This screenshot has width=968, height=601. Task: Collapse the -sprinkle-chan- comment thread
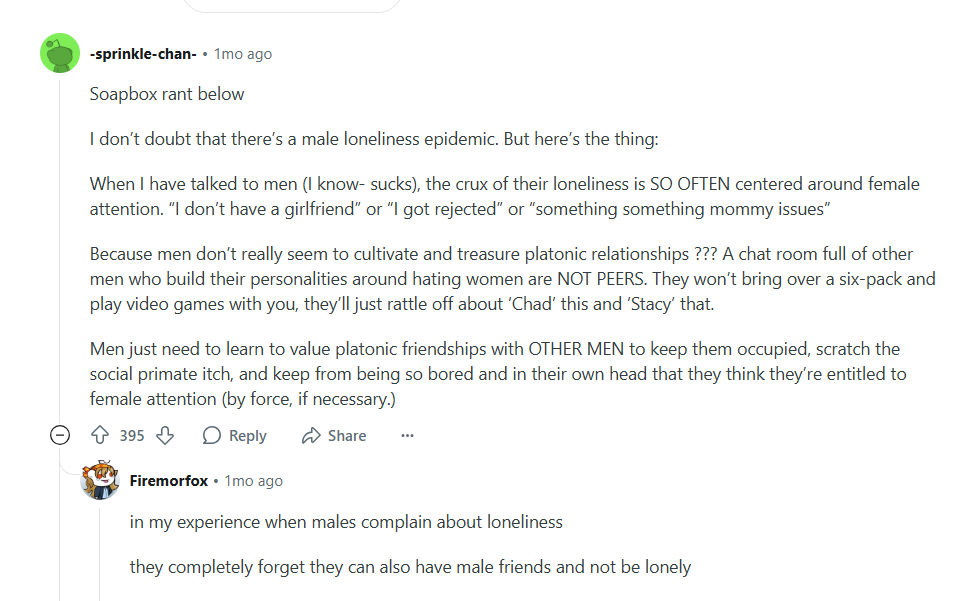click(60, 436)
